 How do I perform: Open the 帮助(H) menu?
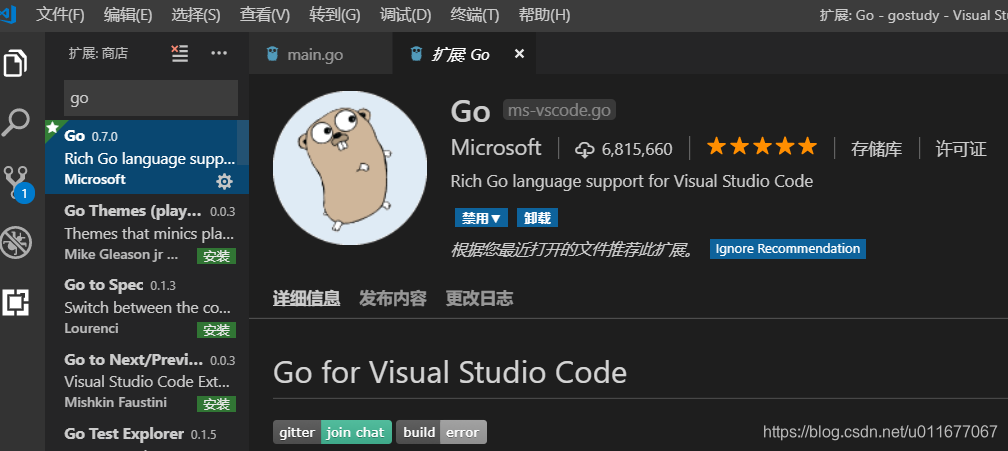[x=544, y=15]
